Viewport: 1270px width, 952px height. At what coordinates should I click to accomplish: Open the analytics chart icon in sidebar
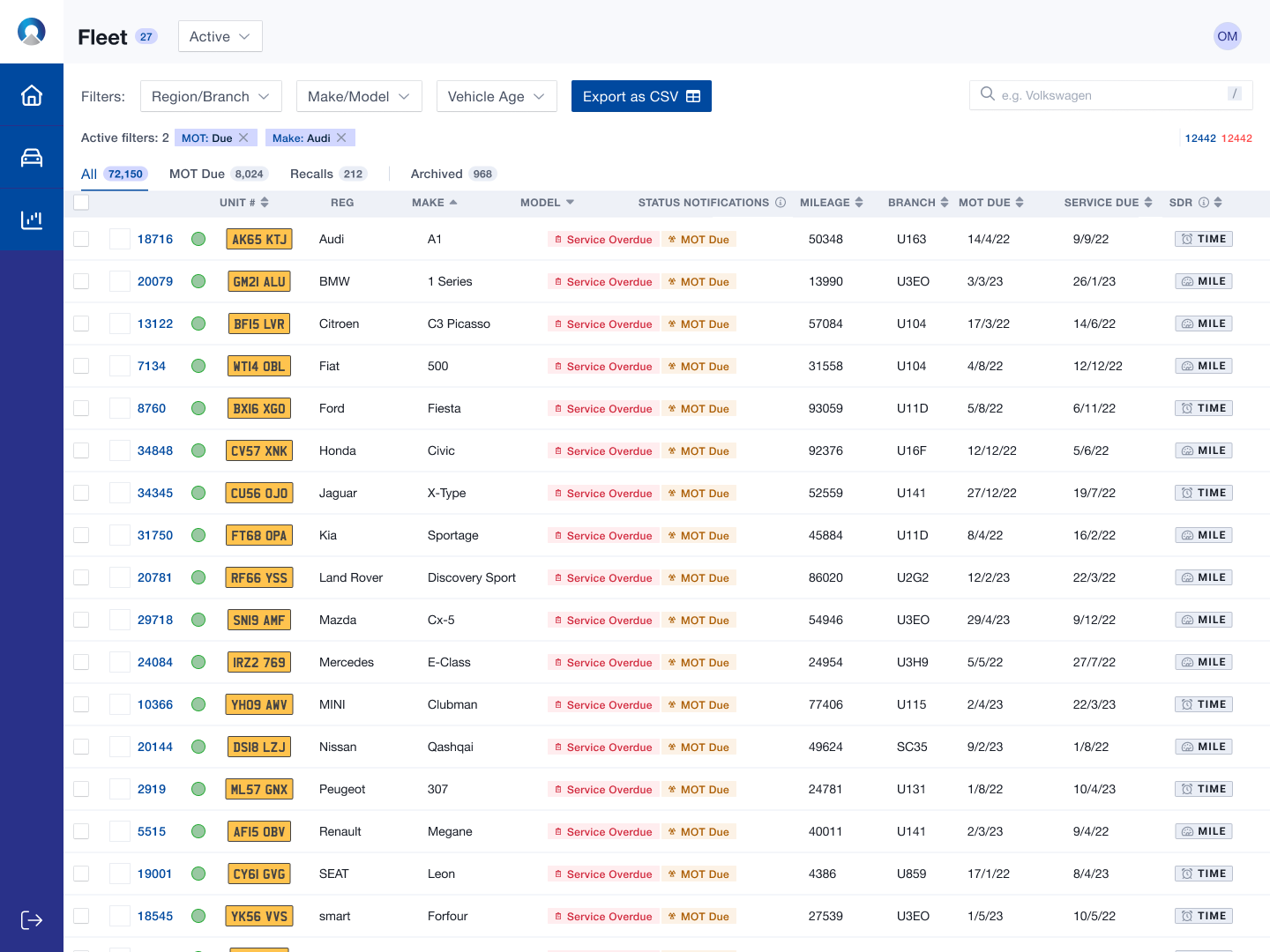[32, 220]
